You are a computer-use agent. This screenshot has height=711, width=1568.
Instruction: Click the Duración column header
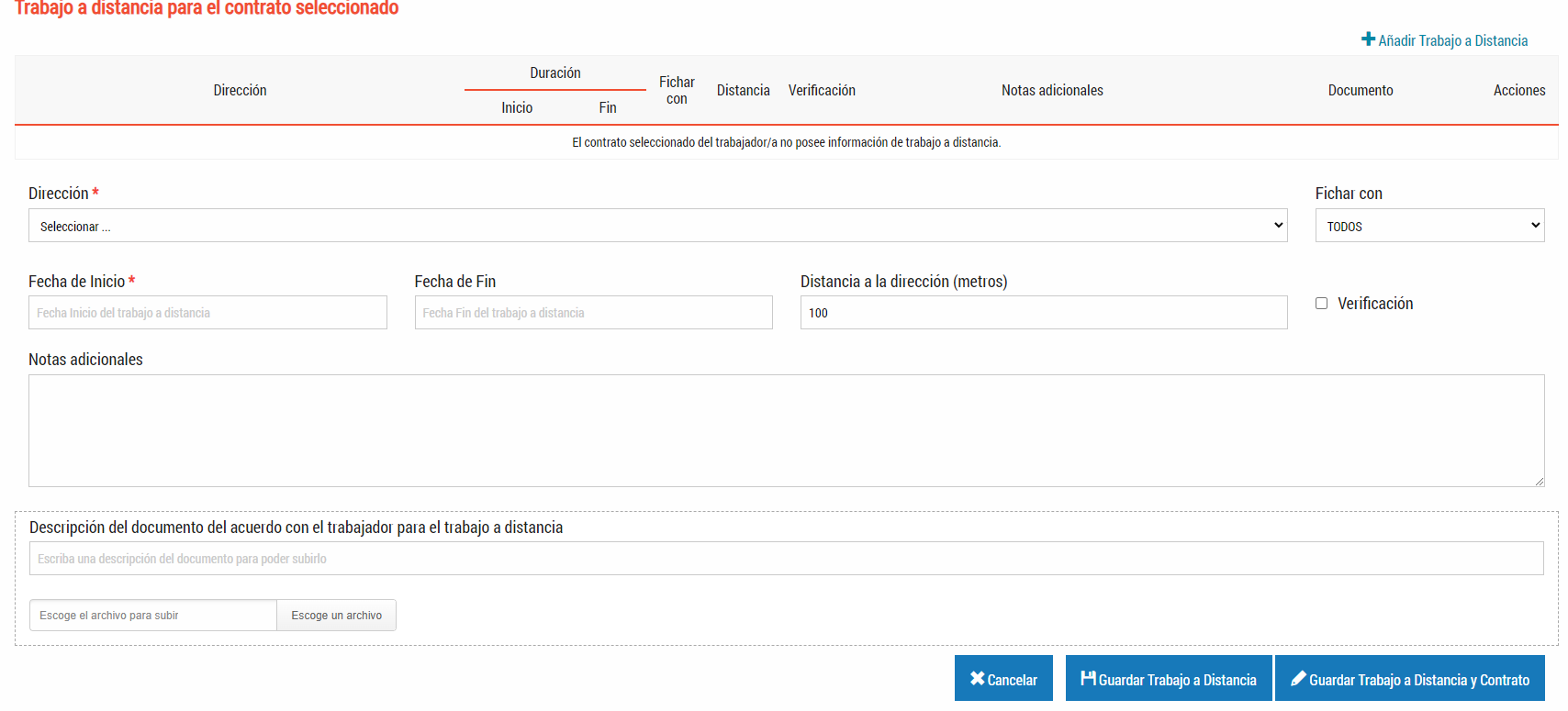pos(555,73)
